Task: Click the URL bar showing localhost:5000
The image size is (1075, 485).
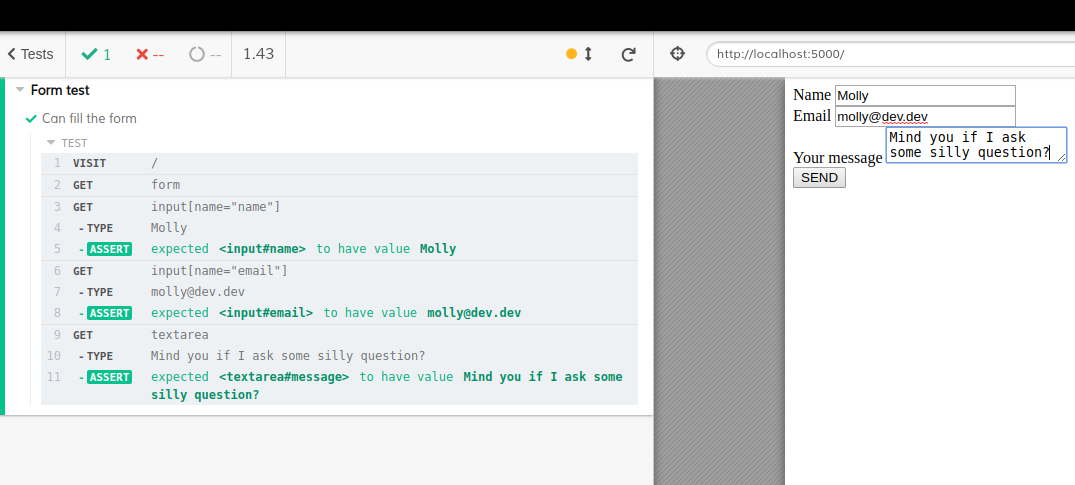Action: pyautogui.click(x=891, y=54)
